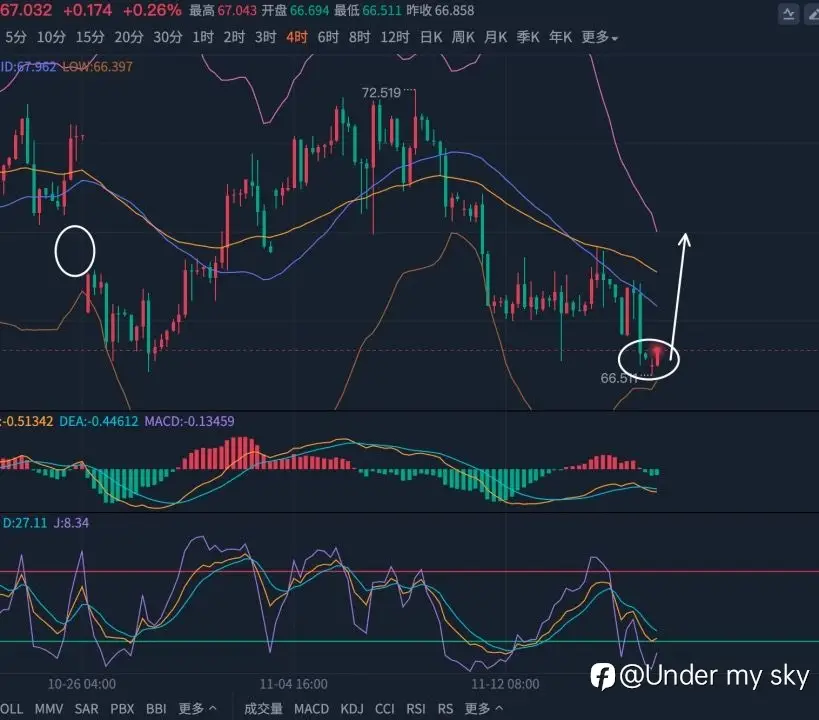Open the 8时 period chart
This screenshot has width=819, height=720.
click(359, 37)
